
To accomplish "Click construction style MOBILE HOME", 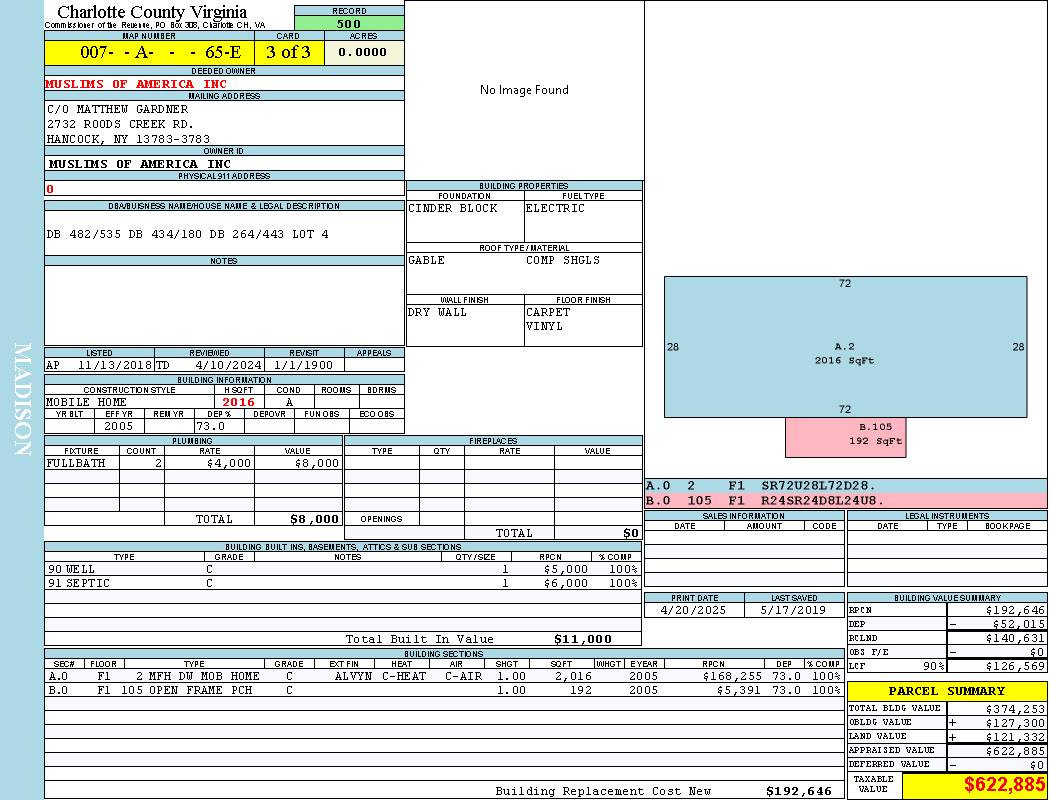I will (86, 402).
